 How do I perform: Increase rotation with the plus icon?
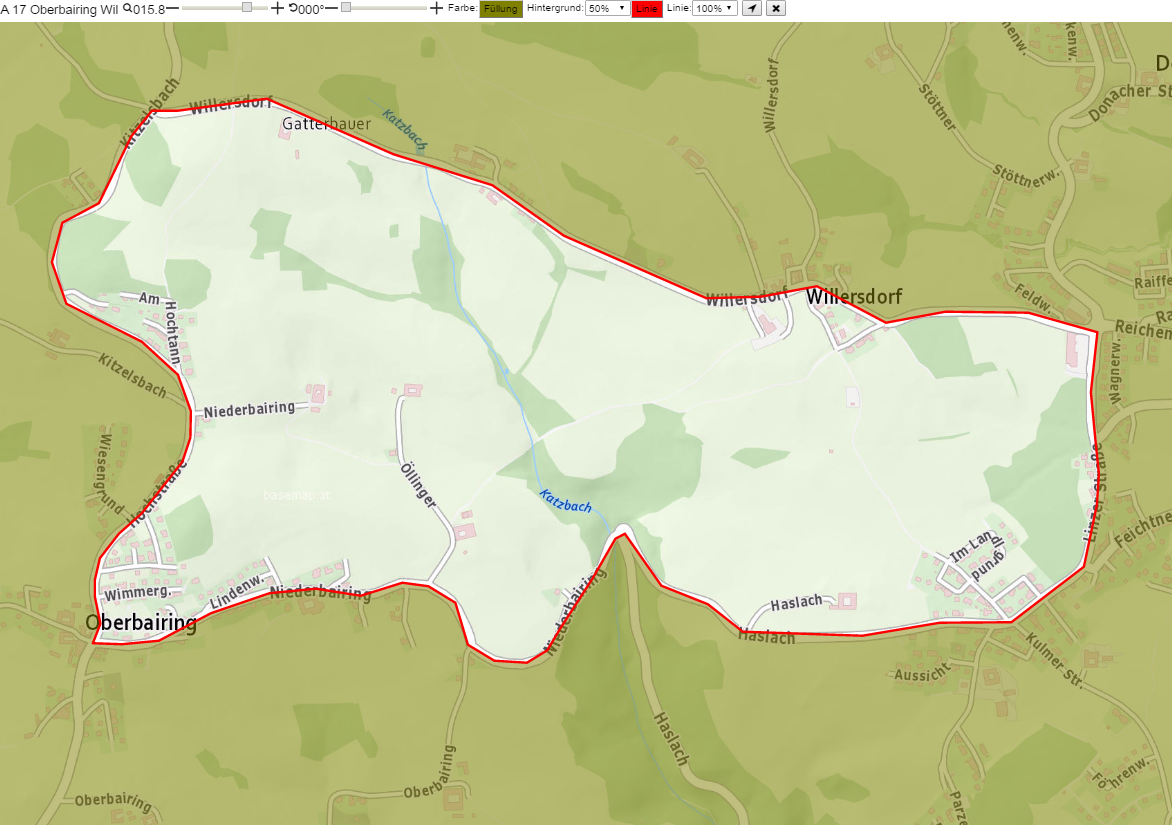(437, 8)
